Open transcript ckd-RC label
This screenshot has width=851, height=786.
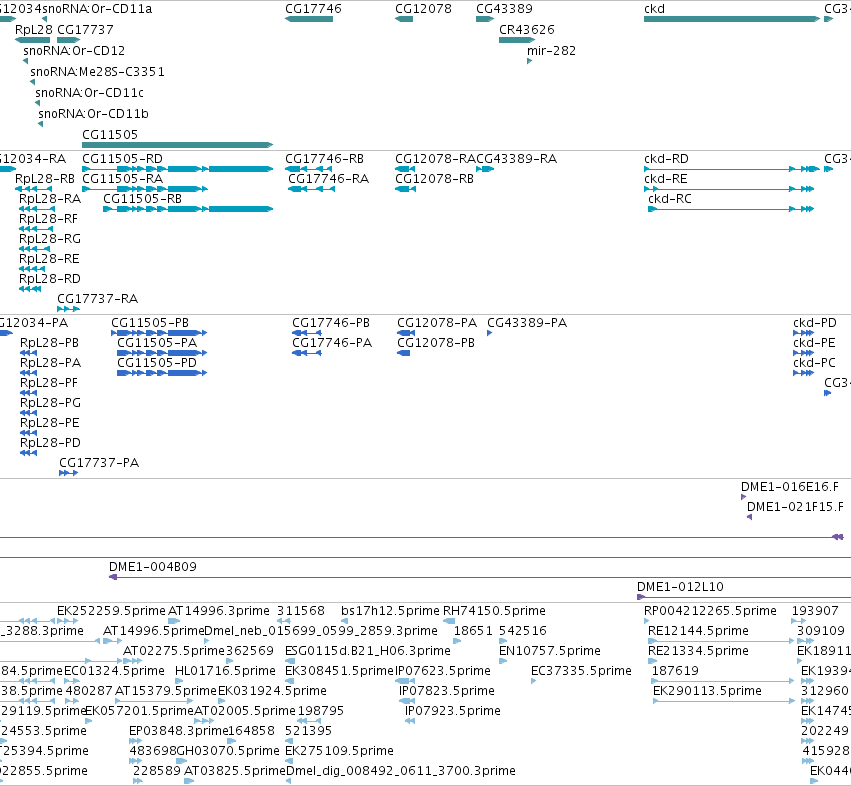(670, 199)
